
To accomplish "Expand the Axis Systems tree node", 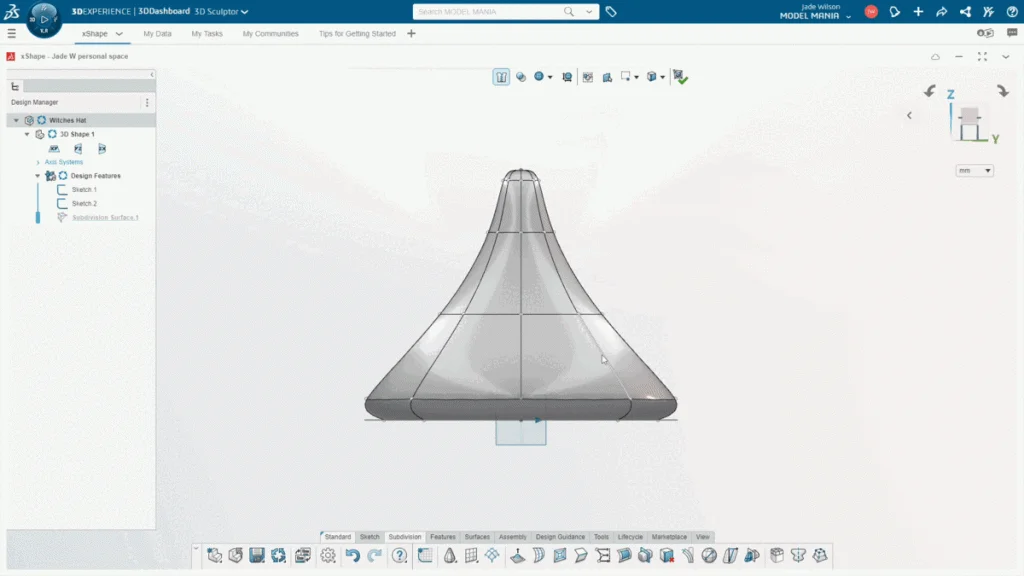I will (x=38, y=162).
